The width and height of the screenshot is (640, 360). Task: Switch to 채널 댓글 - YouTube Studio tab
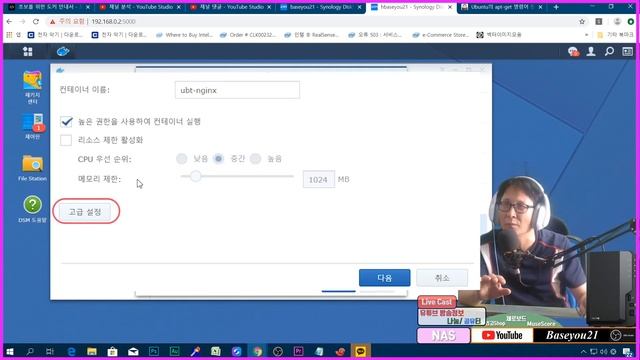click(x=231, y=7)
